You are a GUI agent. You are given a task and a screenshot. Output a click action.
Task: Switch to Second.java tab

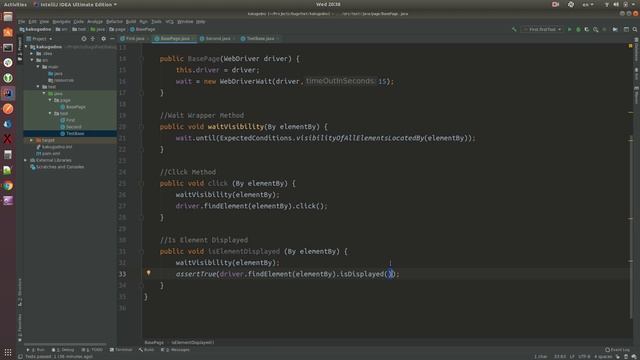click(217, 38)
